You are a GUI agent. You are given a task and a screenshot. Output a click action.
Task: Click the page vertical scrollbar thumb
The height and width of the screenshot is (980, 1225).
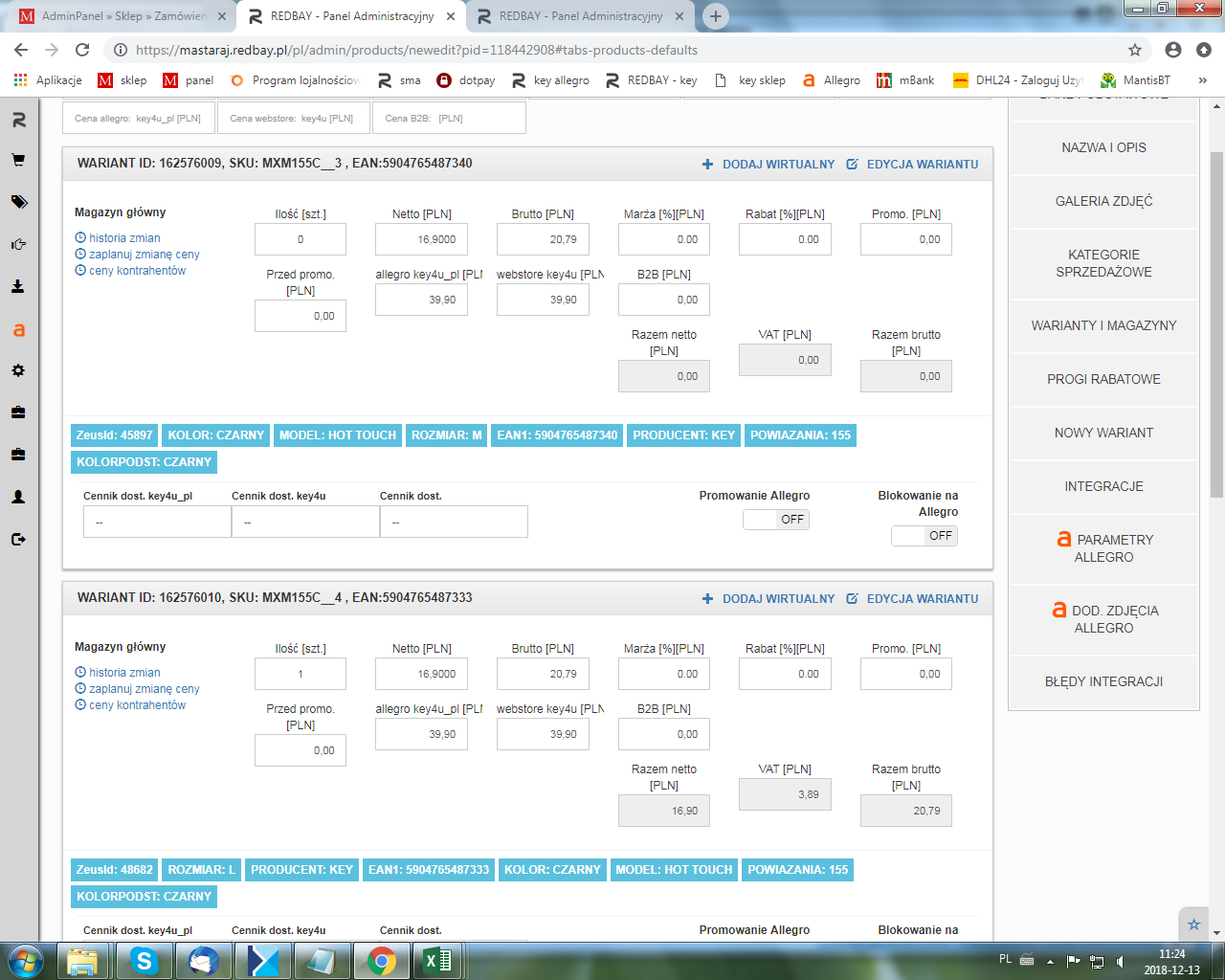1216,325
